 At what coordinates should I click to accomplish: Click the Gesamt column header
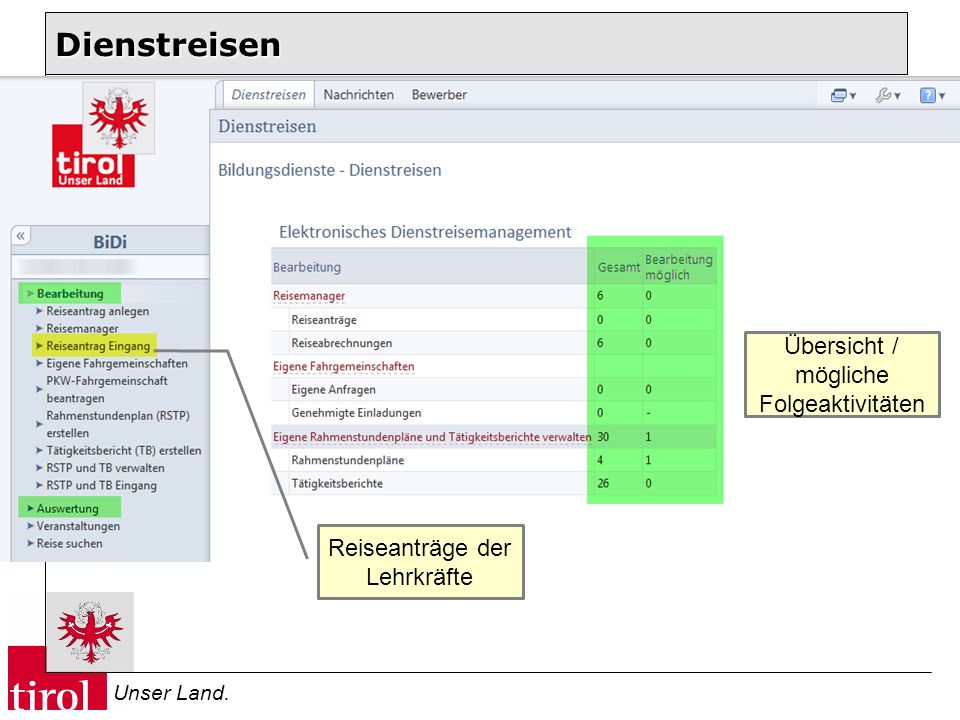(619, 267)
